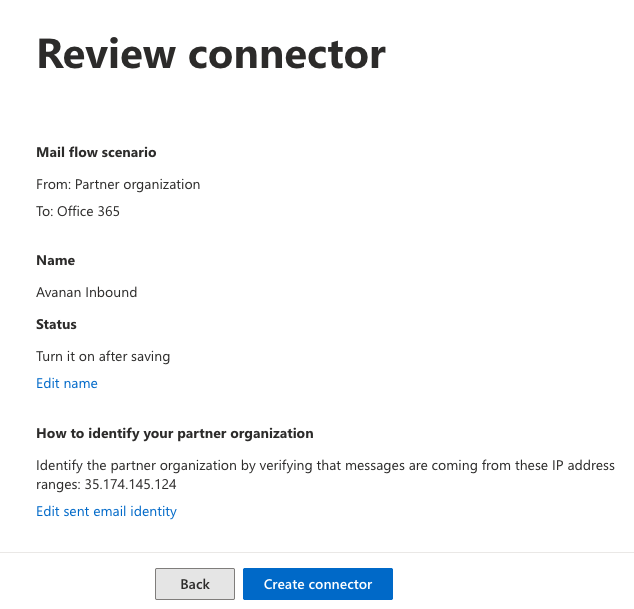Click the From: Partner organization line

click(118, 184)
